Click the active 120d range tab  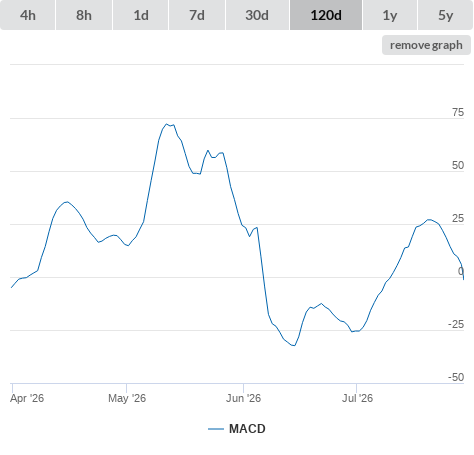click(x=326, y=15)
